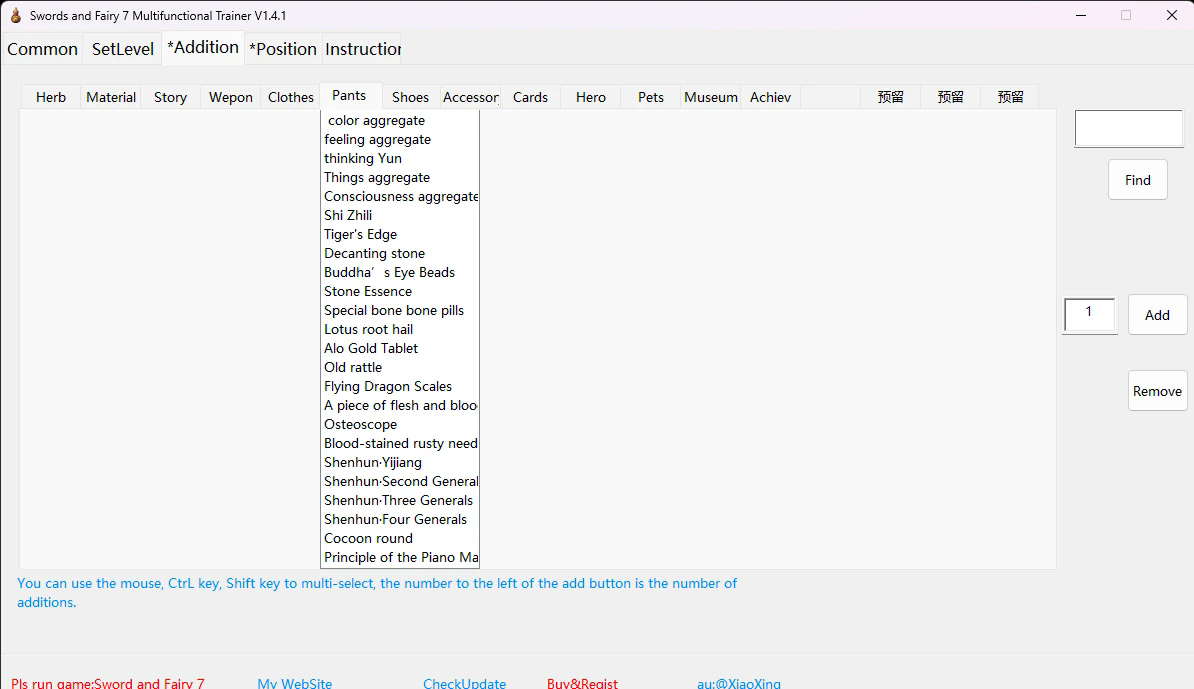This screenshot has height=689, width=1194.
Task: Click the CheckUpdate link
Action: pyautogui.click(x=465, y=683)
